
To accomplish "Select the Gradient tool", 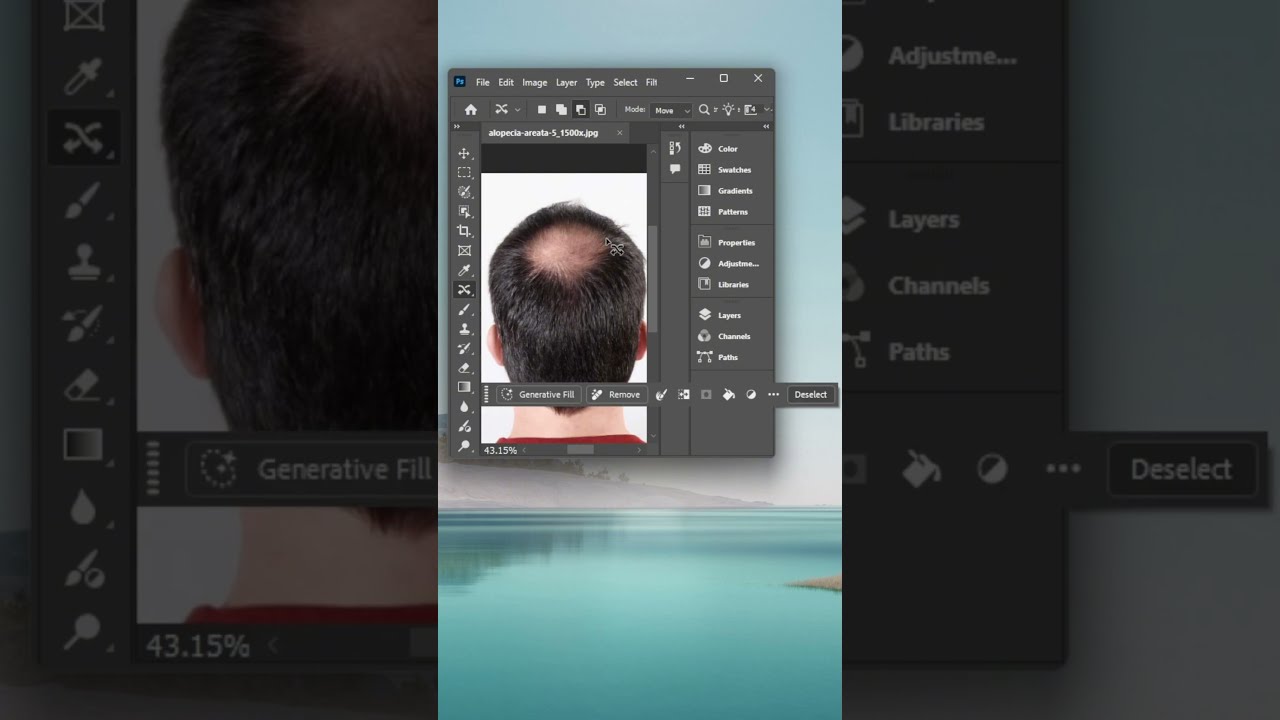I will click(x=464, y=387).
